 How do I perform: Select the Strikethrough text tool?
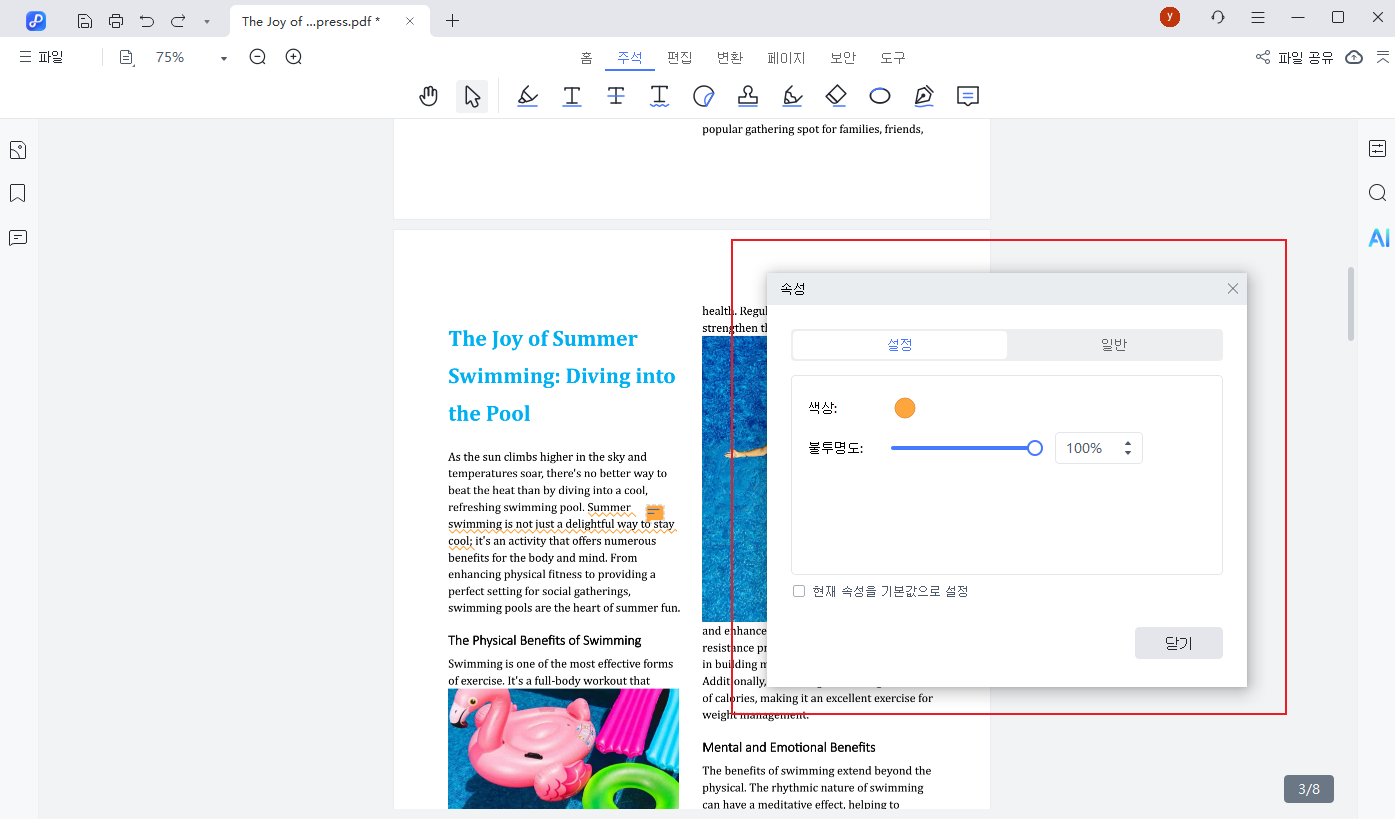point(616,96)
